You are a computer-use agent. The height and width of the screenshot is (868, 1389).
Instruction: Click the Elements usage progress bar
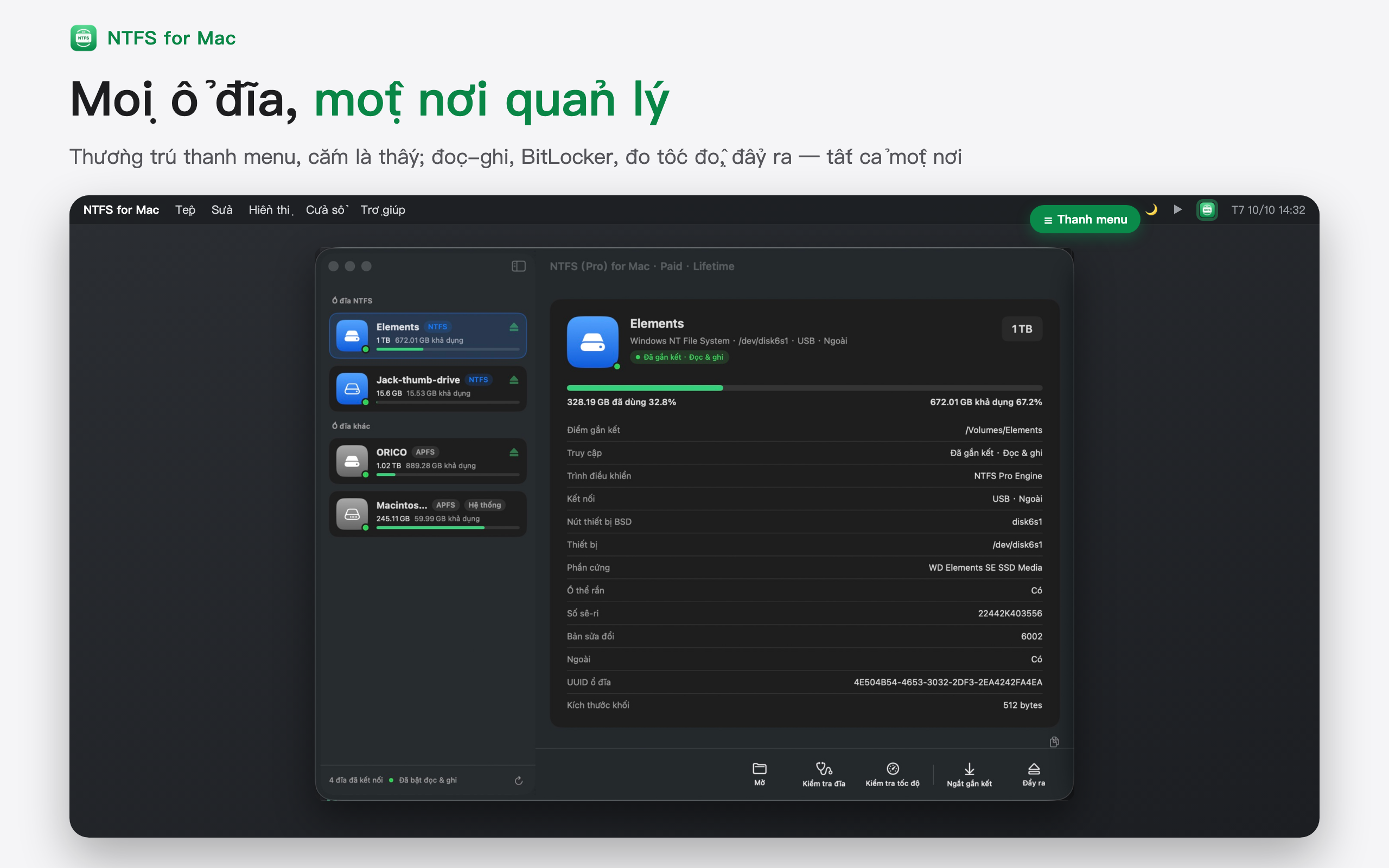[x=804, y=388]
